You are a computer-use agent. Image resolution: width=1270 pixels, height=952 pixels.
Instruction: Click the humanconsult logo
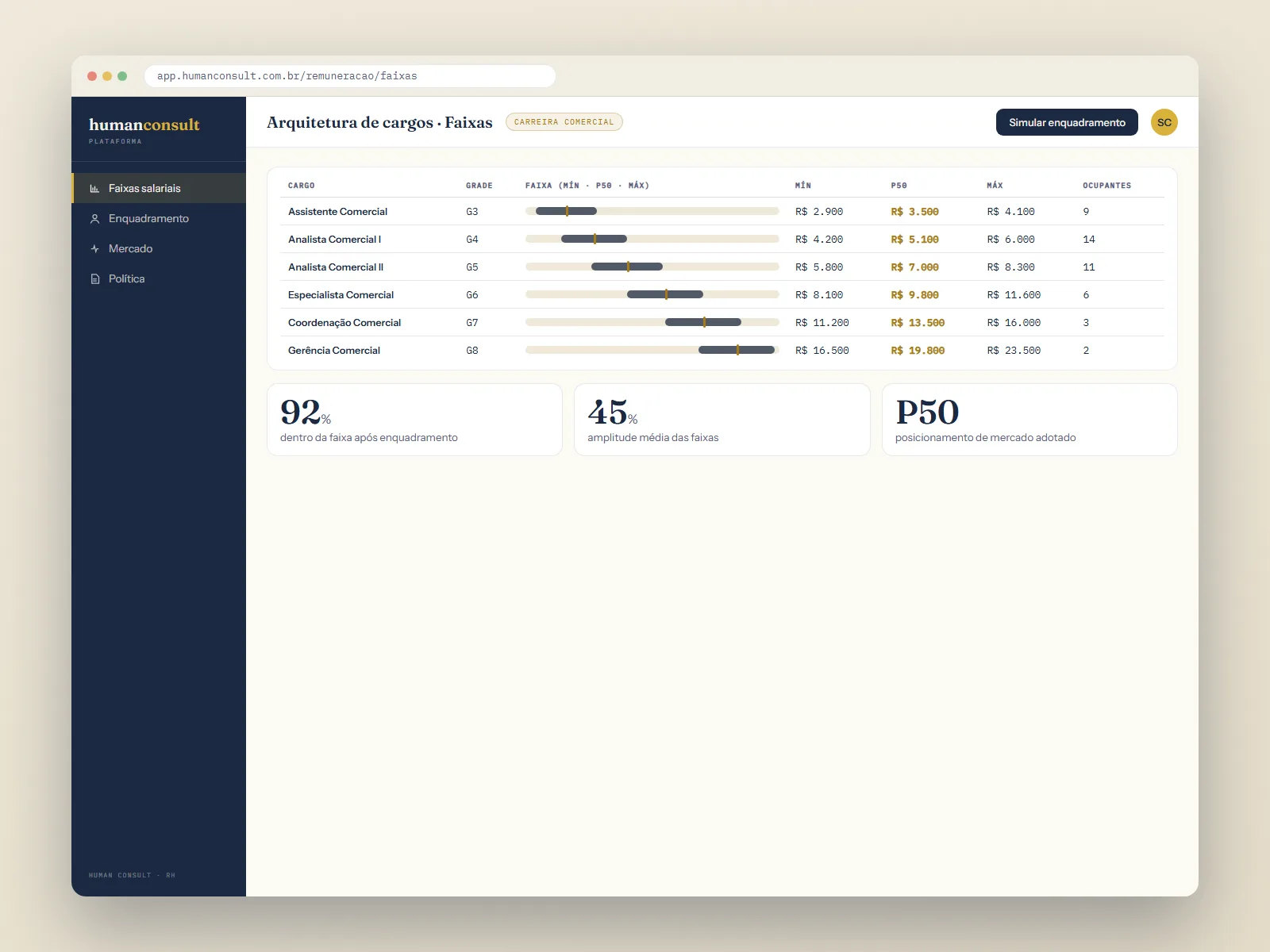tap(144, 125)
